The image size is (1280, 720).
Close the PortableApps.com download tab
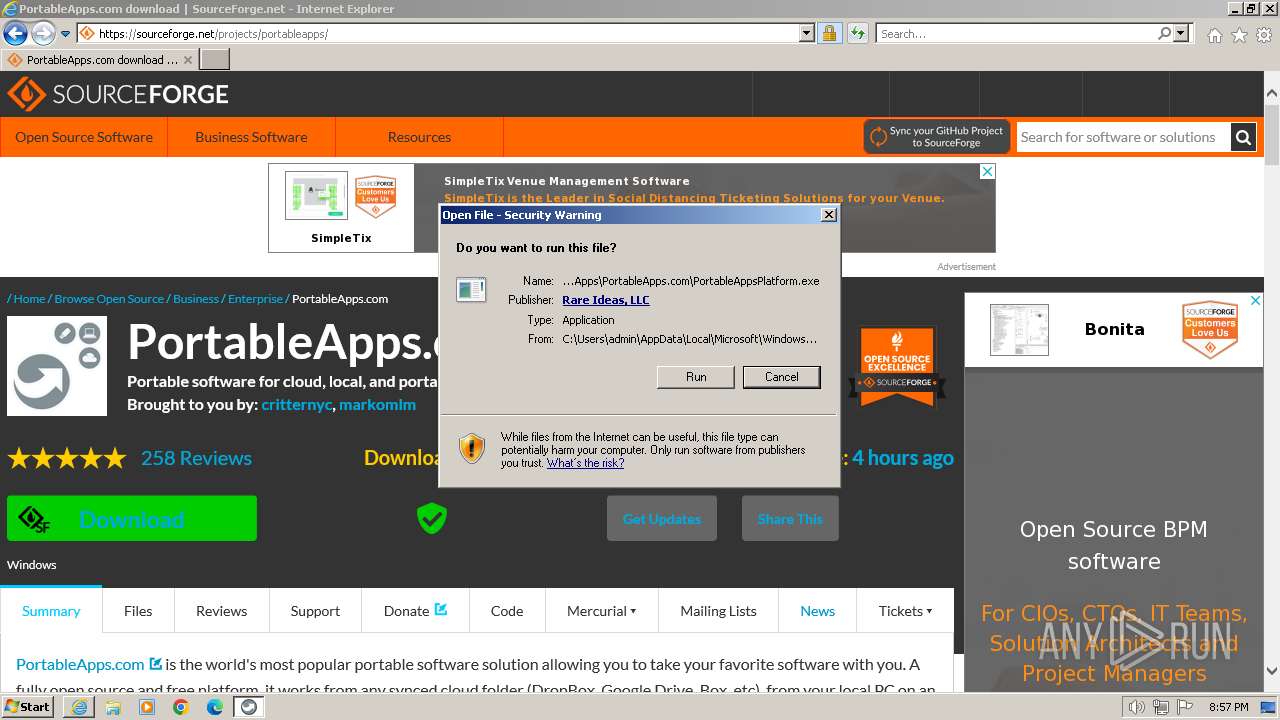[x=188, y=60]
